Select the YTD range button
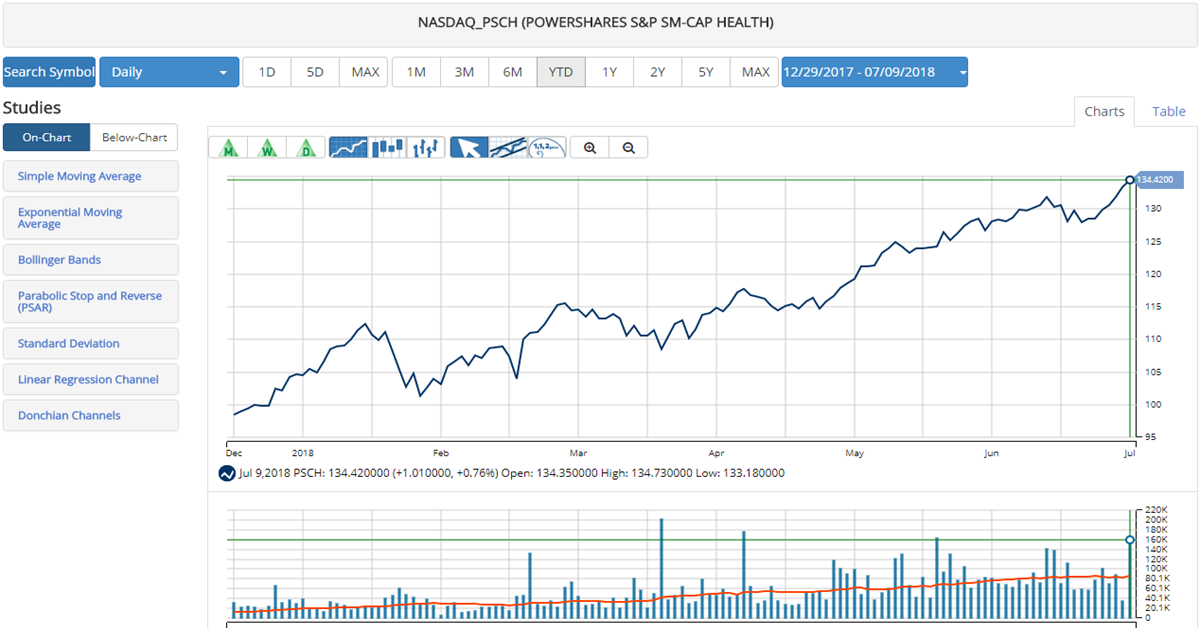This screenshot has width=1200, height=628. click(560, 71)
